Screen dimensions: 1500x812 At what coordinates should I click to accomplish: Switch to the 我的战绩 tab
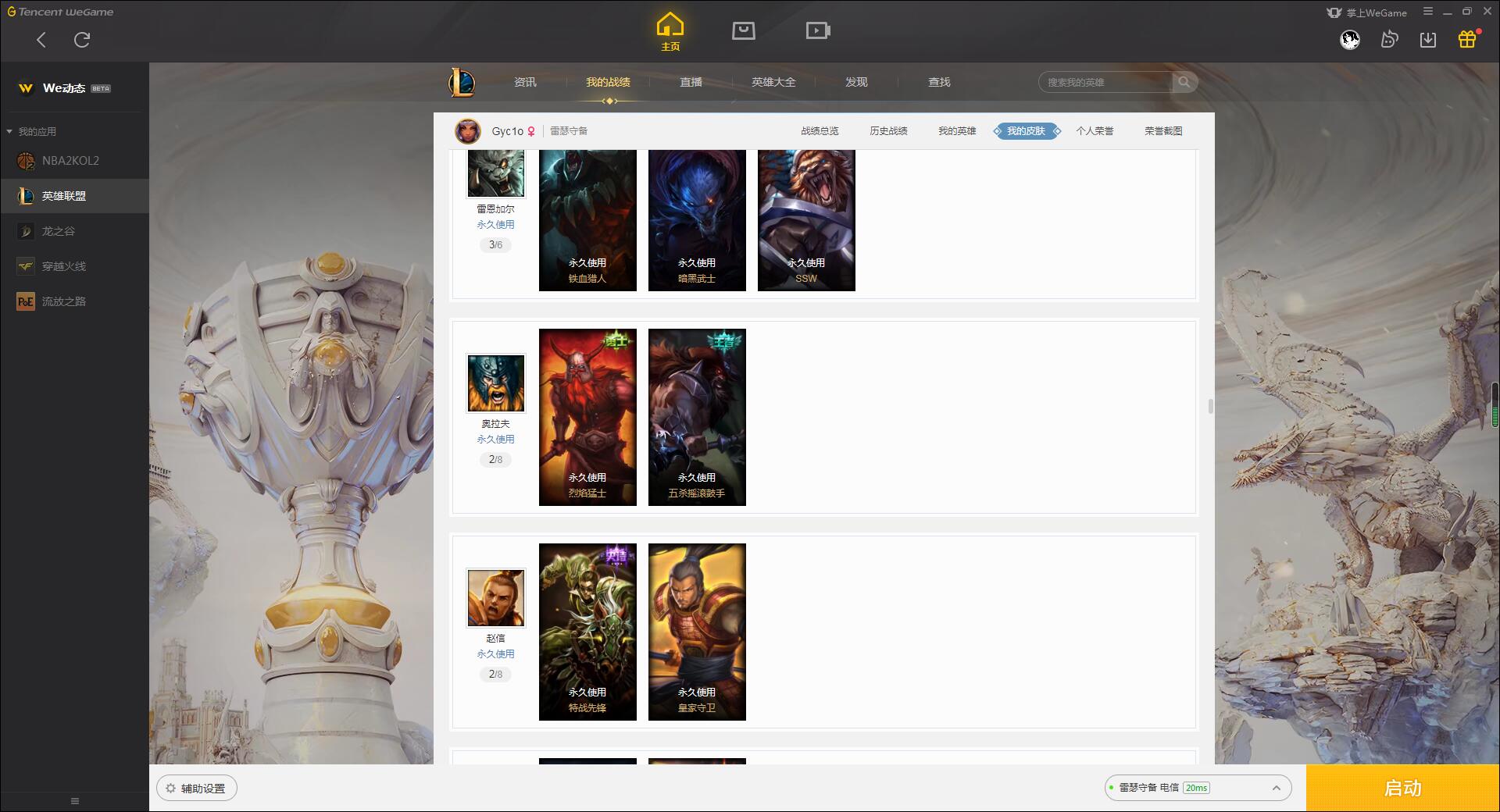pyautogui.click(x=608, y=82)
